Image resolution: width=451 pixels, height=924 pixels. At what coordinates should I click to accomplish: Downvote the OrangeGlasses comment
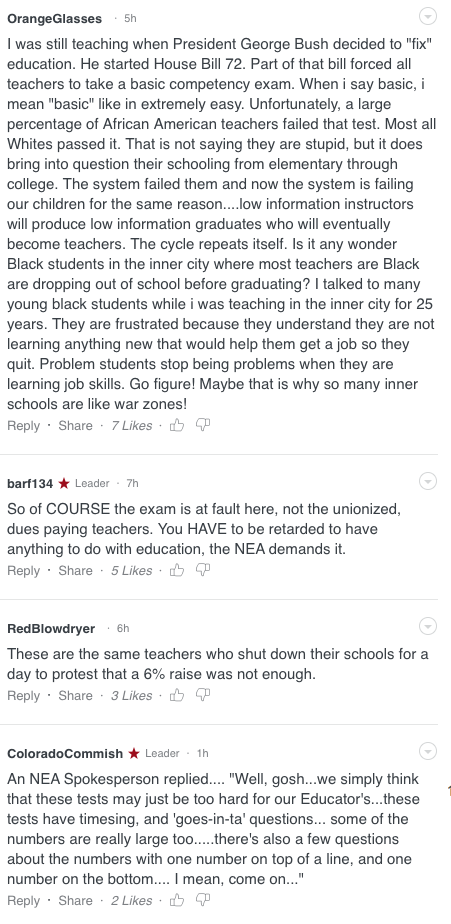[x=203, y=425]
